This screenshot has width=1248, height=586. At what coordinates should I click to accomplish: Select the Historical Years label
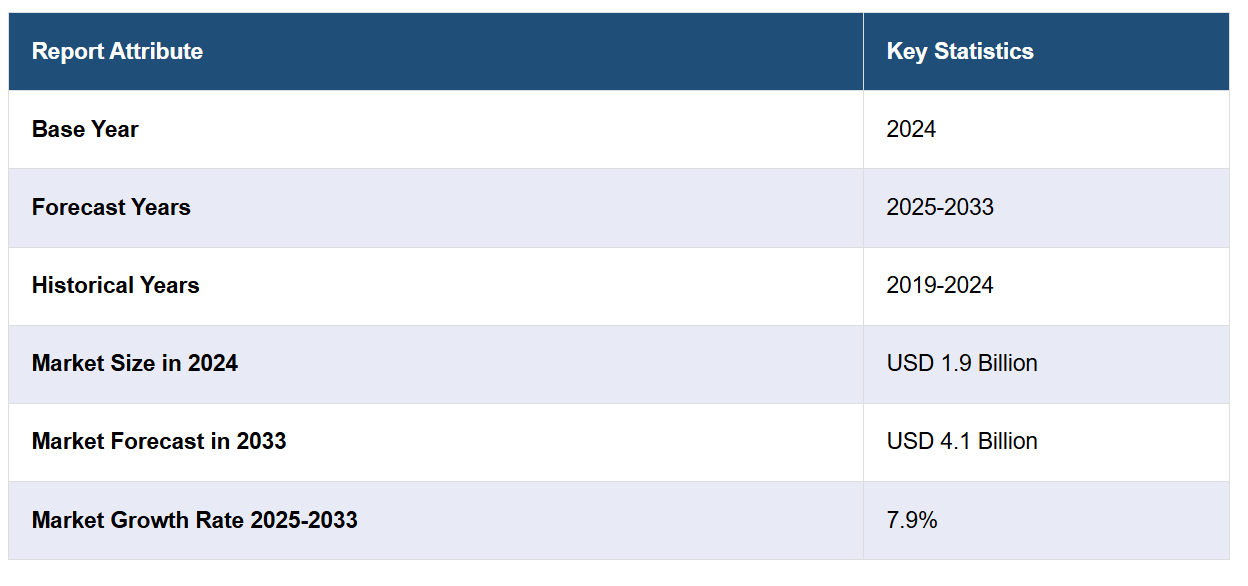tap(116, 285)
